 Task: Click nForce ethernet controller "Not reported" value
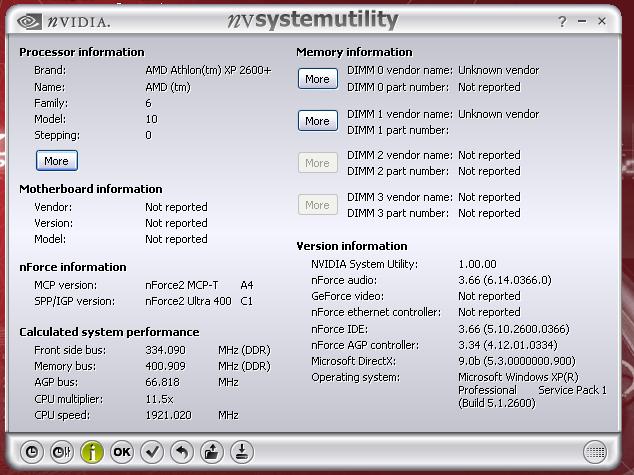click(x=489, y=312)
